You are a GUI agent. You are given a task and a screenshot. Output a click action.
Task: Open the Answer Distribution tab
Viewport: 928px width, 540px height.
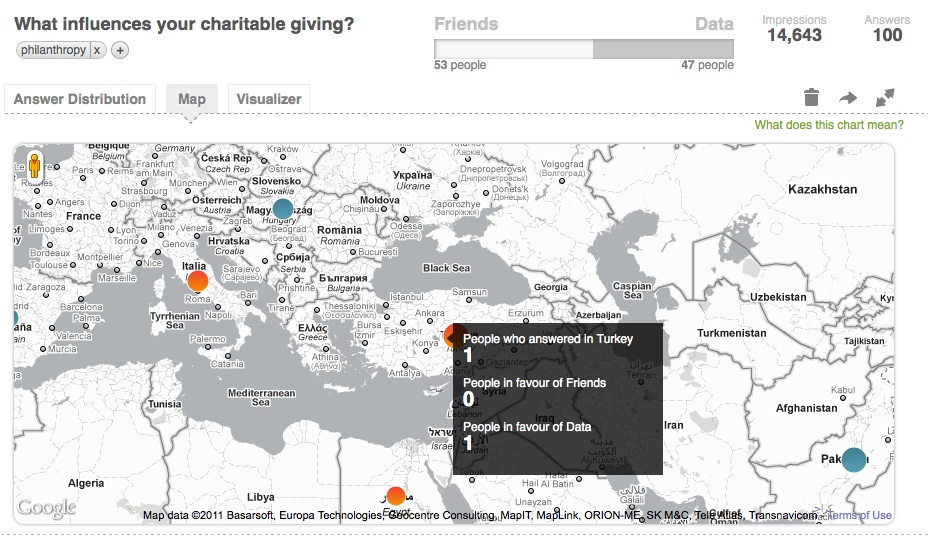coord(80,99)
